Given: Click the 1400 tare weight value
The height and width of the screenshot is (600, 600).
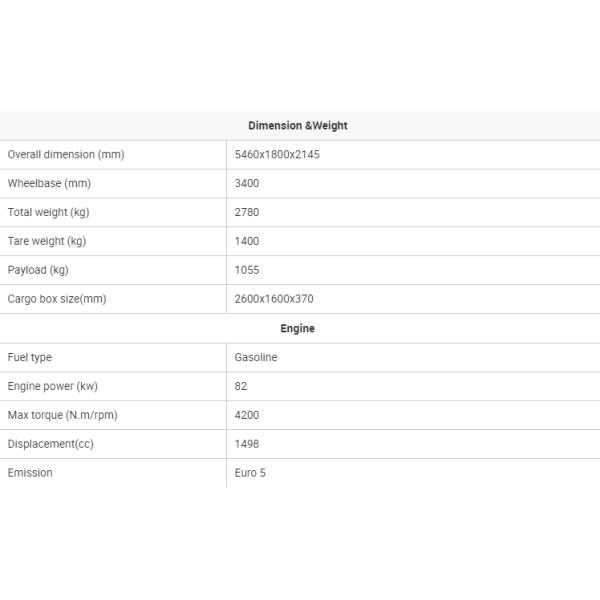Looking at the screenshot, I should click(x=247, y=241).
